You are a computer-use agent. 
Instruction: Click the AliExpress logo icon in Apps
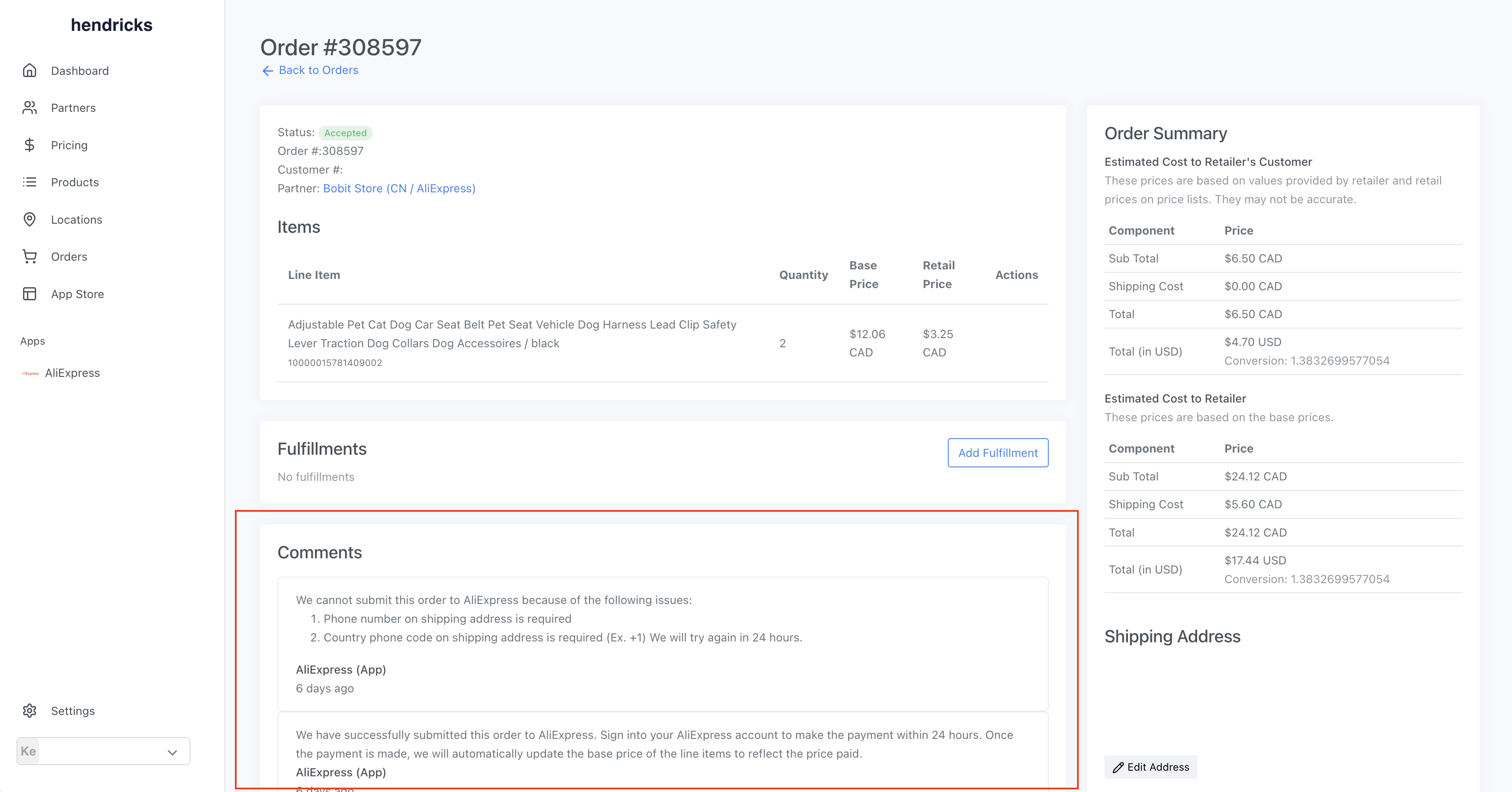click(30, 373)
